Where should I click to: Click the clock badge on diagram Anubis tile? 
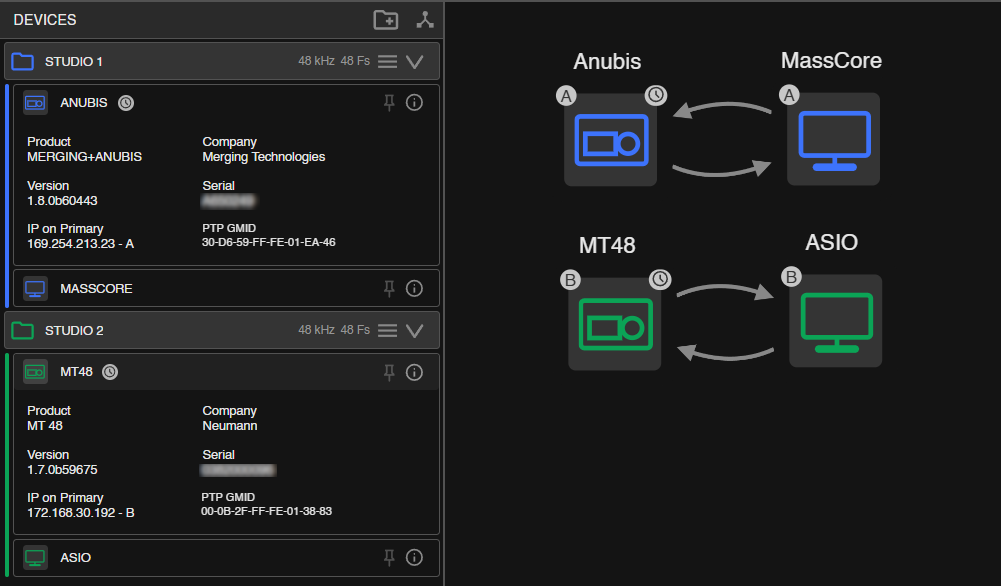pyautogui.click(x=656, y=95)
